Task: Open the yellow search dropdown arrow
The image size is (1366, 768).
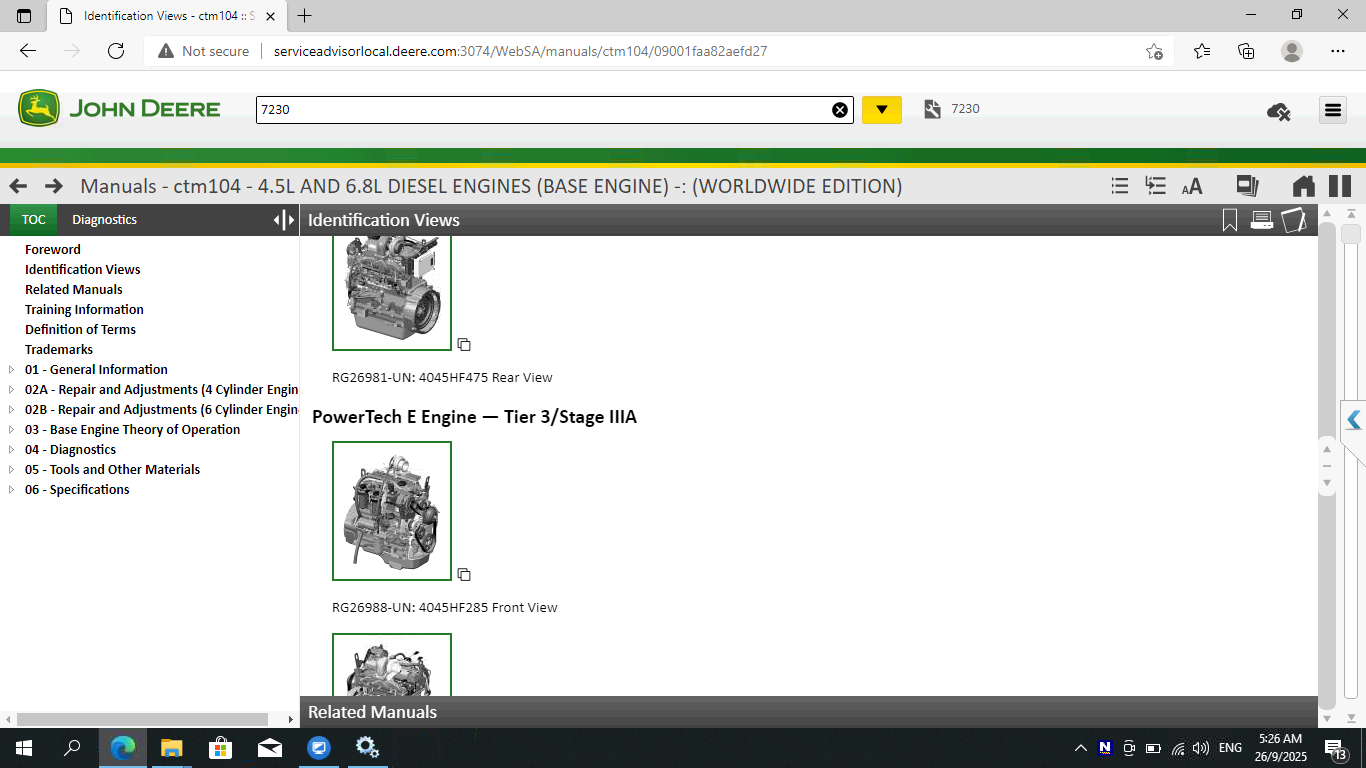Action: tap(881, 110)
